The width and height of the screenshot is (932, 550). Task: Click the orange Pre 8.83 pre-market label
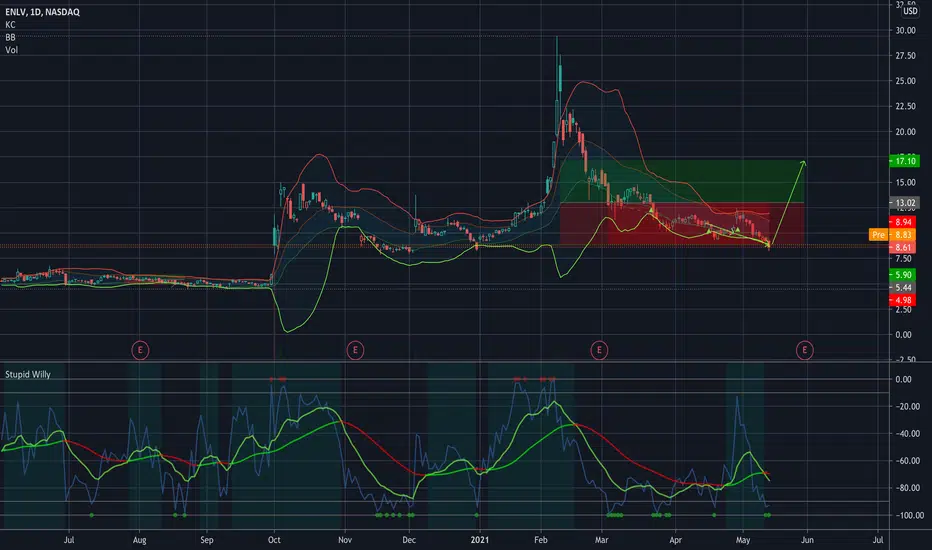892,235
